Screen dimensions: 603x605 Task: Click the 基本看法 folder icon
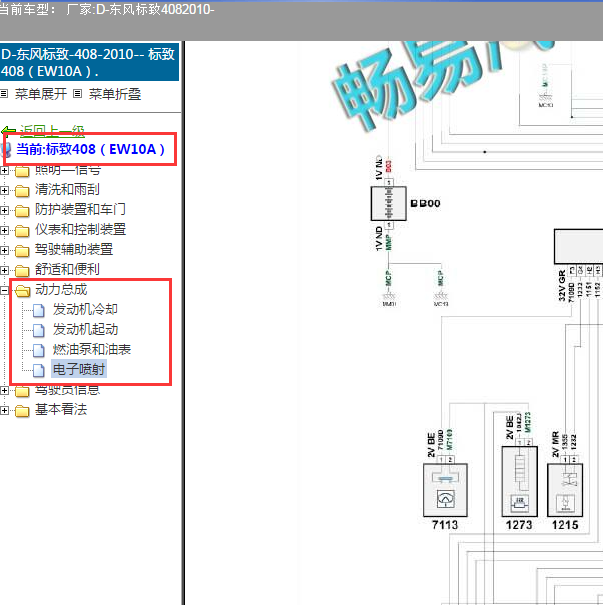tap(22, 411)
